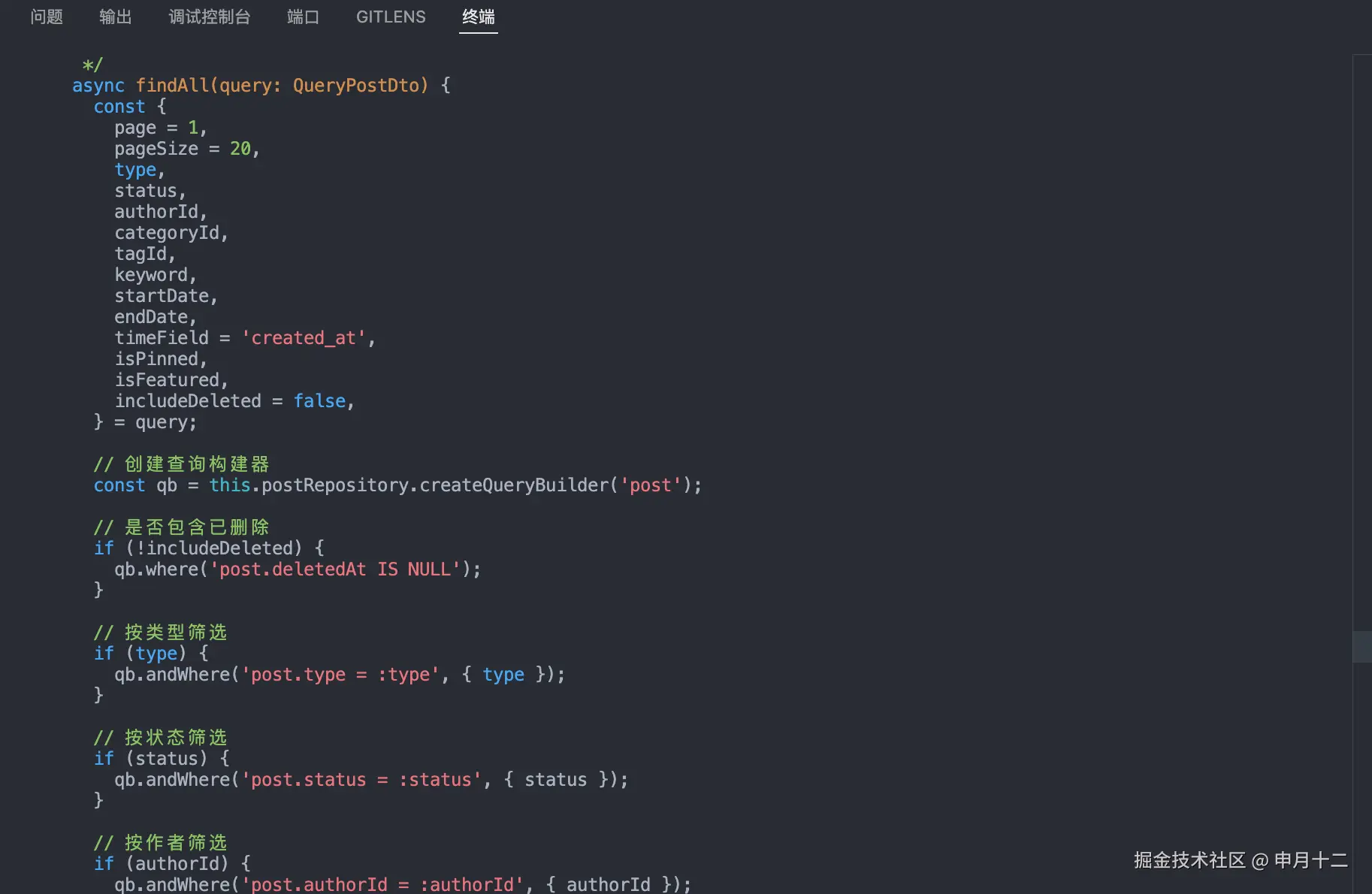Click the 'timeField = 'created_at',' line
Viewport: 1372px width, 894px height.
[x=245, y=338]
